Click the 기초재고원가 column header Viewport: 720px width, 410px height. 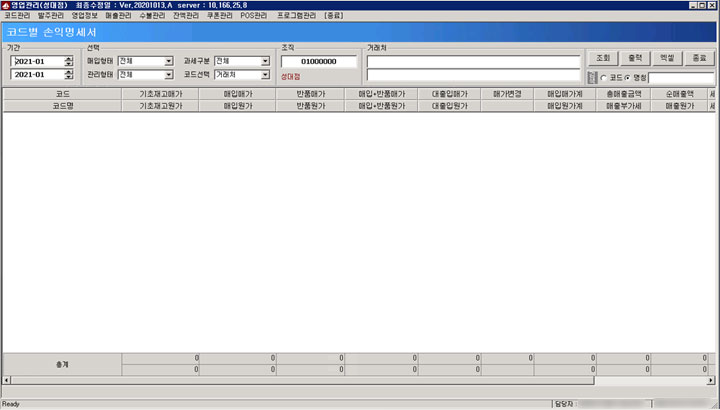click(161, 106)
